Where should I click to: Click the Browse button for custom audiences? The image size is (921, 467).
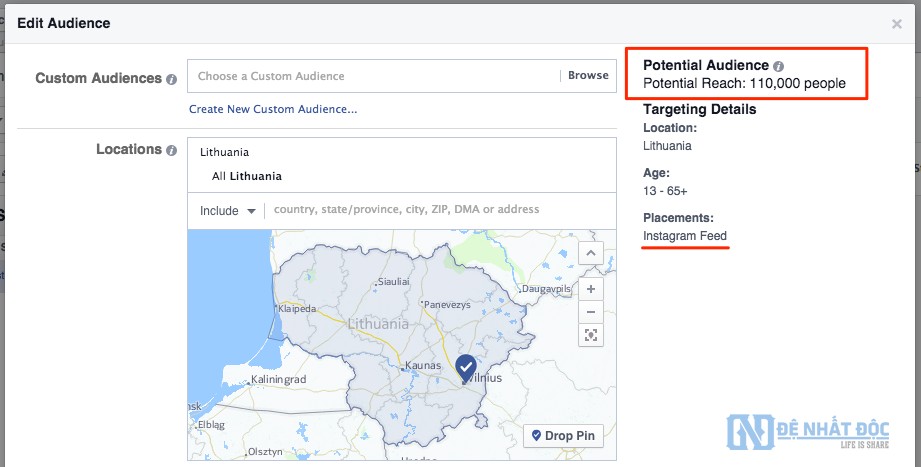click(588, 76)
